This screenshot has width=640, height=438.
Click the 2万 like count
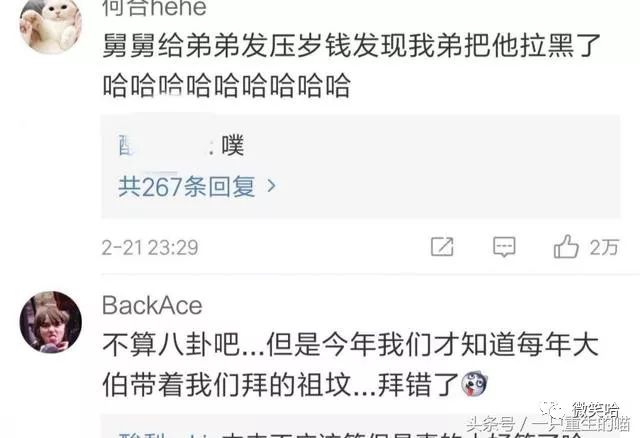(604, 247)
